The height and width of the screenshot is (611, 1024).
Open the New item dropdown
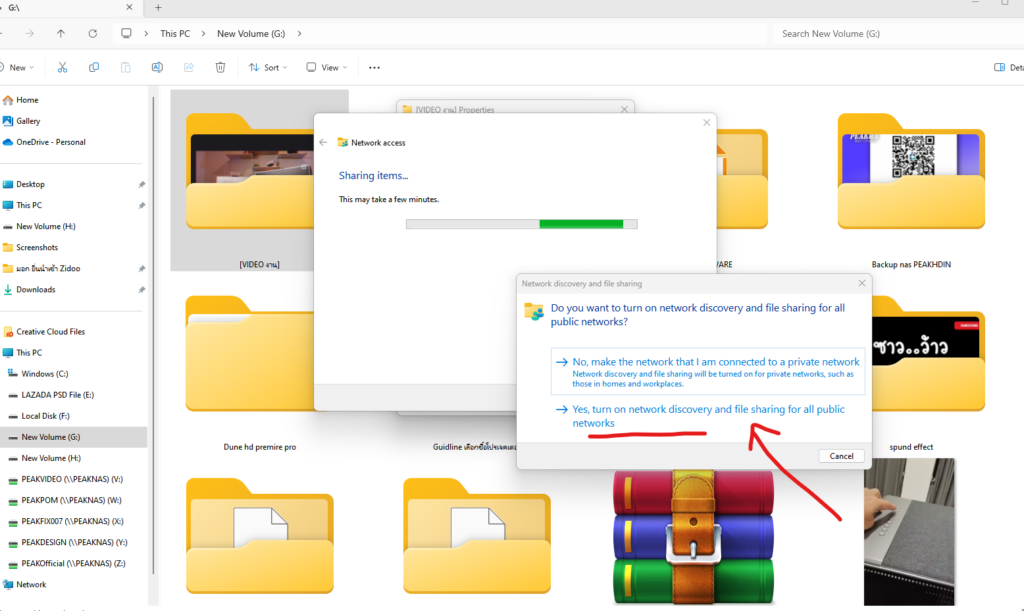point(17,67)
